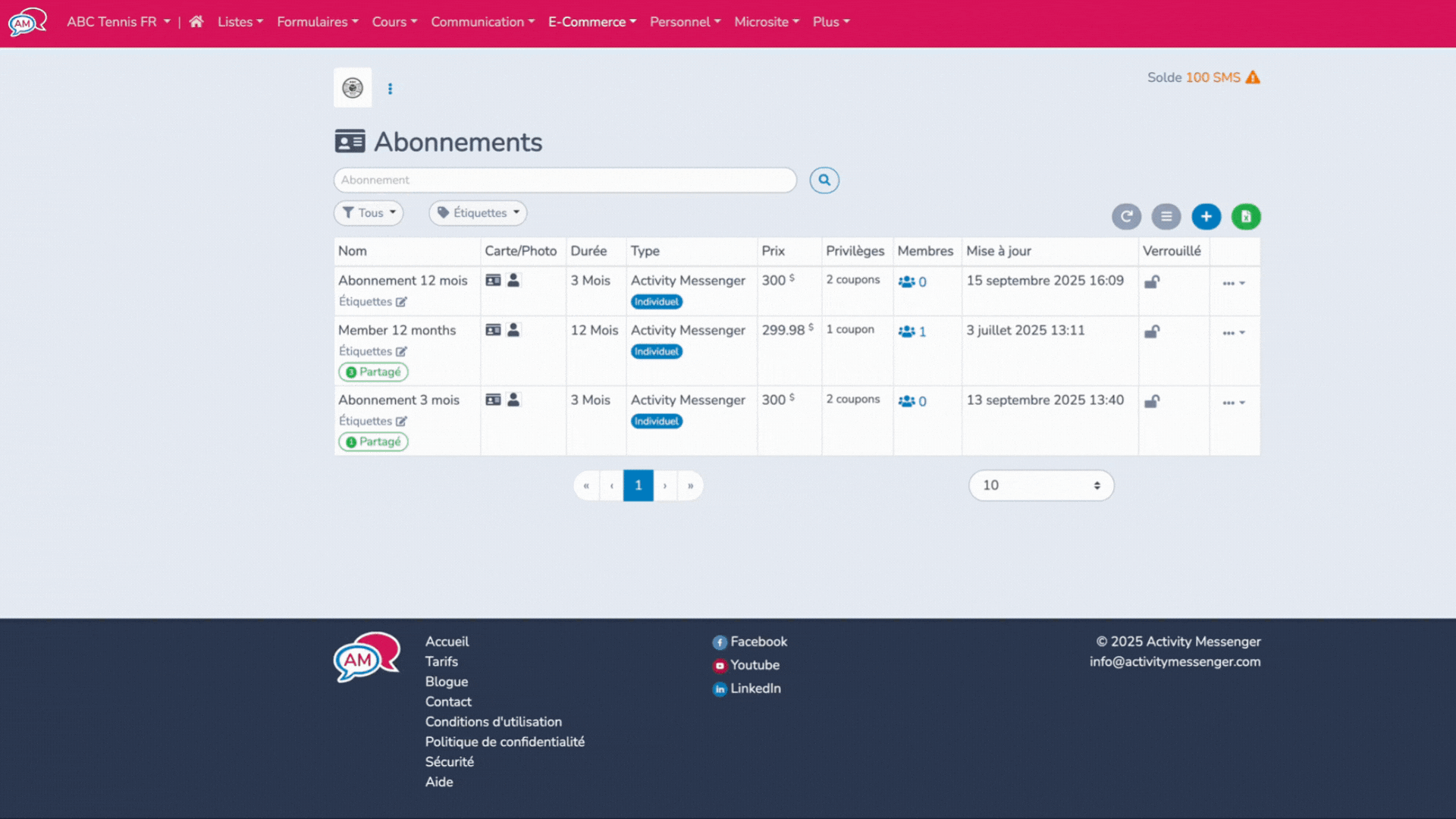Click the blue plus icon to add abonnement
The image size is (1456, 819).
tap(1207, 217)
